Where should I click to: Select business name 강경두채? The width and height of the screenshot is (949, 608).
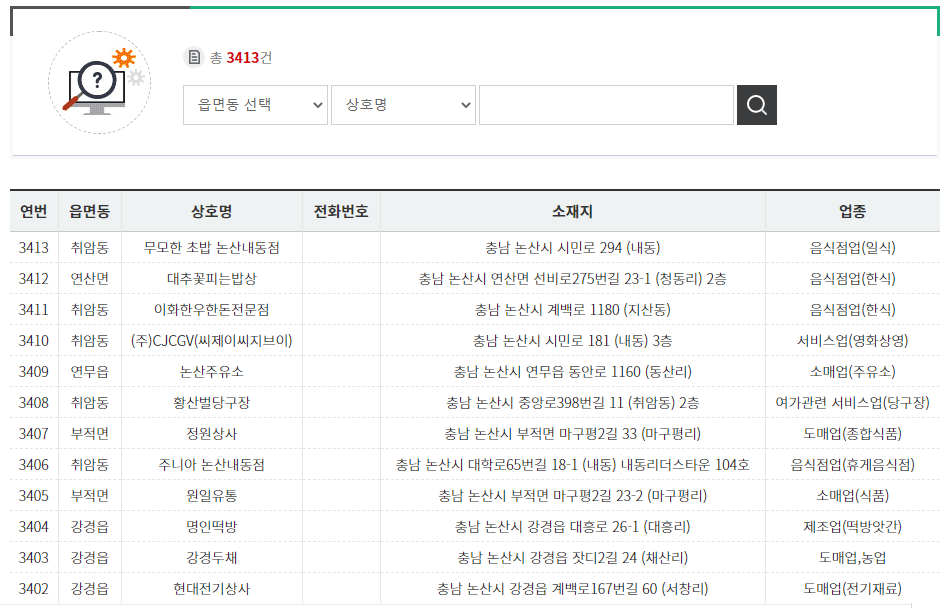pos(212,558)
